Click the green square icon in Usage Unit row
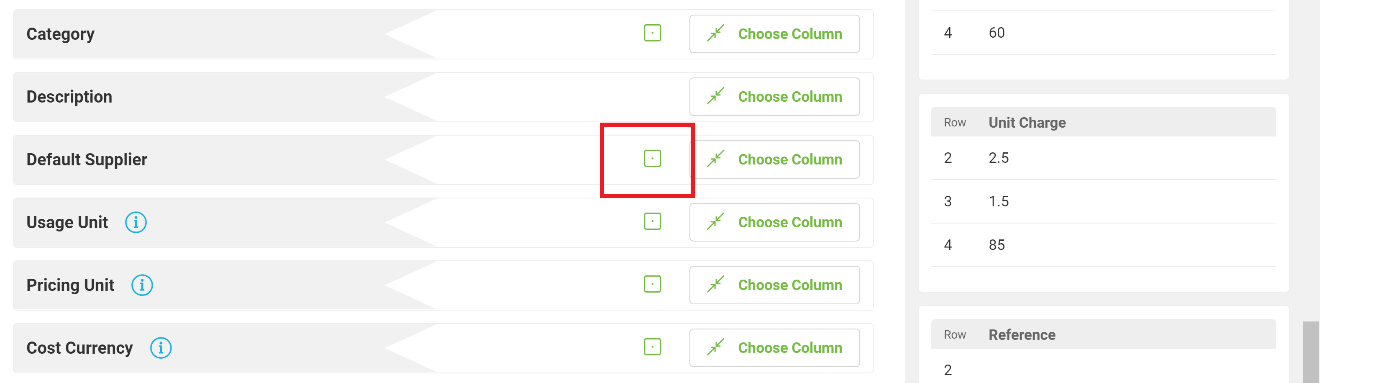Image resolution: width=1378 pixels, height=383 pixels. pyautogui.click(x=652, y=222)
